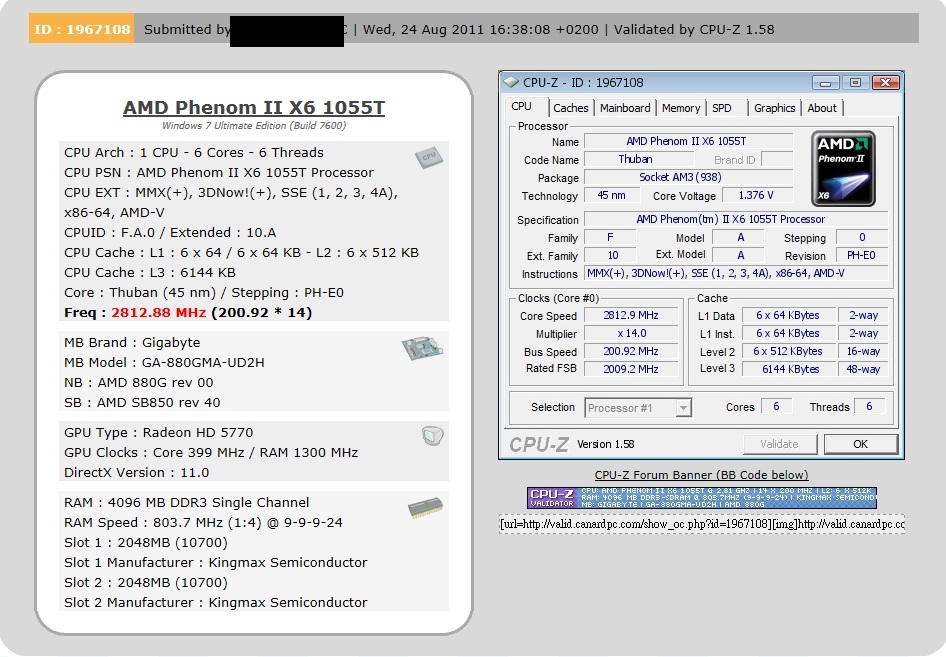Click the MB Model GA-880GMA-UD2H line
Screen dimensions: 946x657
[164, 363]
